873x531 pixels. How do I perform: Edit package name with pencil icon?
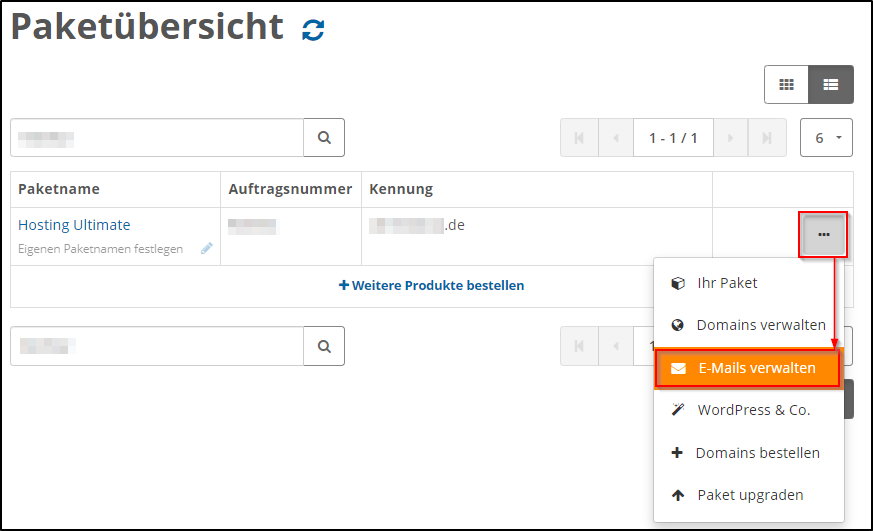point(207,248)
